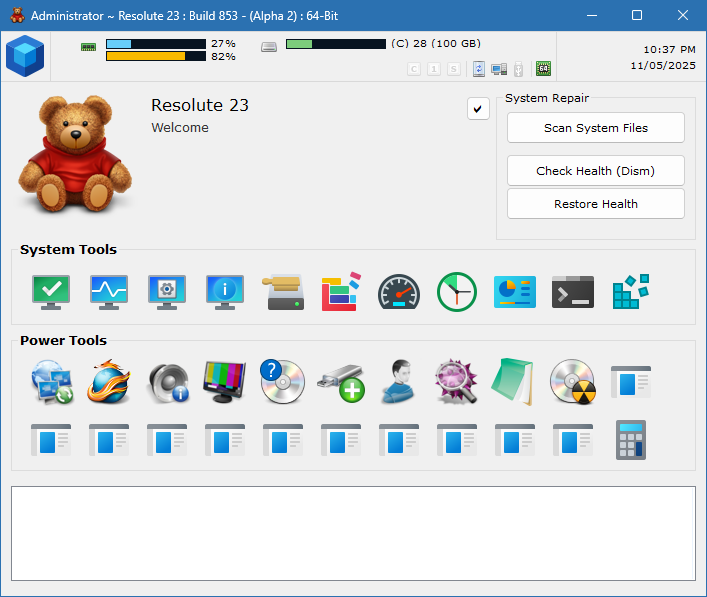Open the green notepad icon
The image size is (707, 597).
[x=513, y=381]
